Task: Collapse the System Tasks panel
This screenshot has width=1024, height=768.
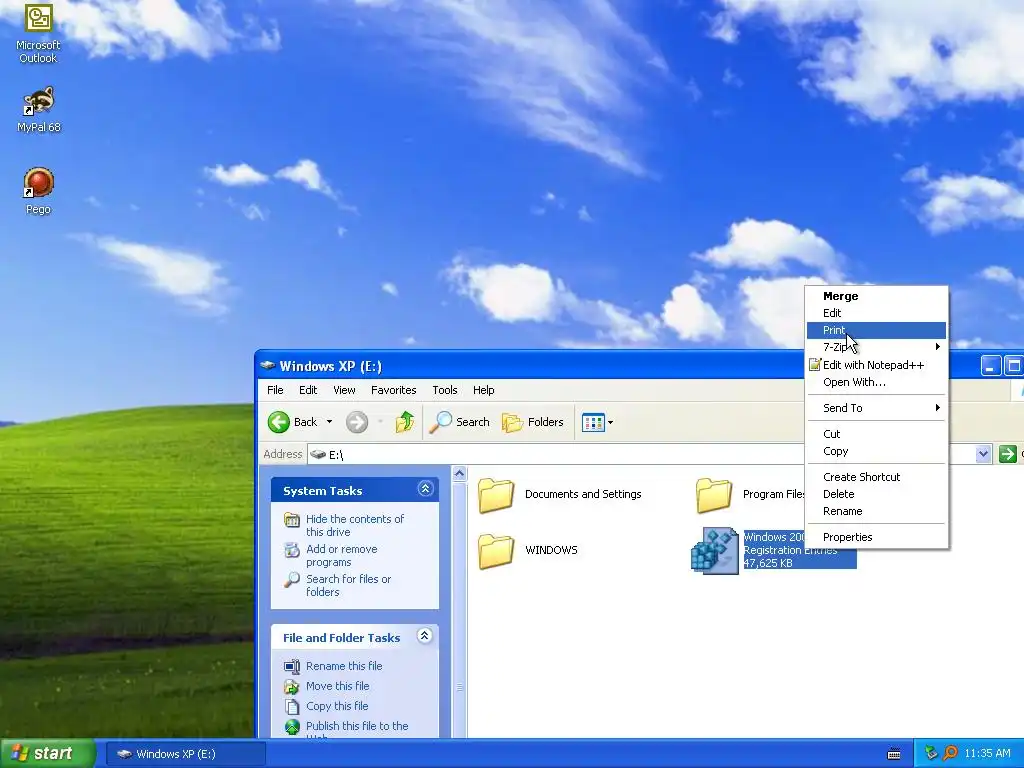Action: click(x=425, y=489)
